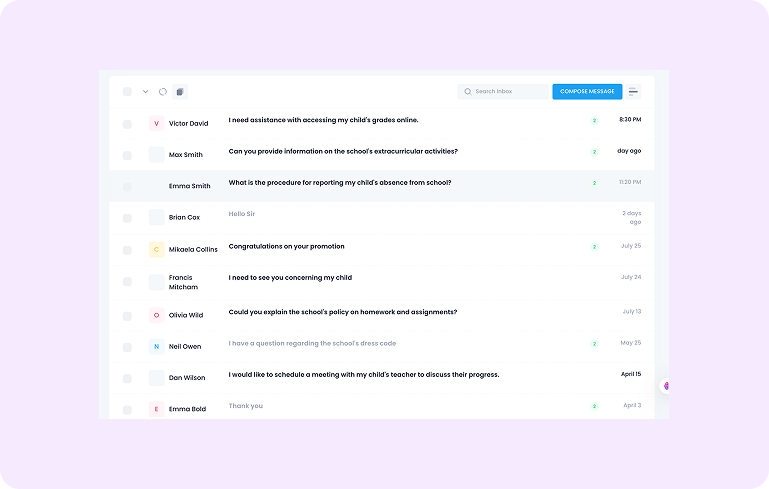The image size is (769, 489).
Task: Toggle the select-all checkbox in toolbar
Action: pos(127,92)
